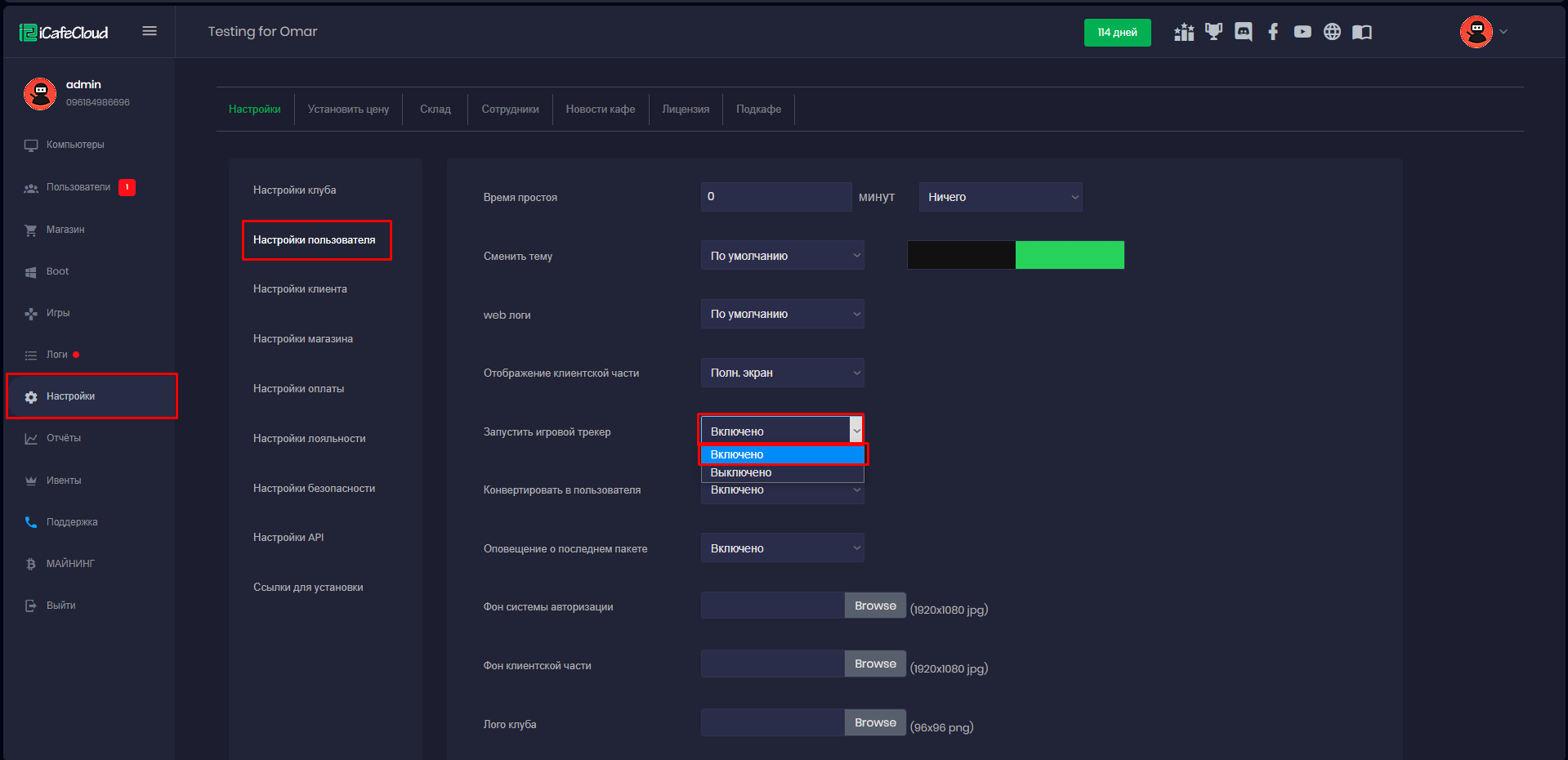Click the red Пользователи notification badge
1568x760 pixels.
[x=127, y=187]
